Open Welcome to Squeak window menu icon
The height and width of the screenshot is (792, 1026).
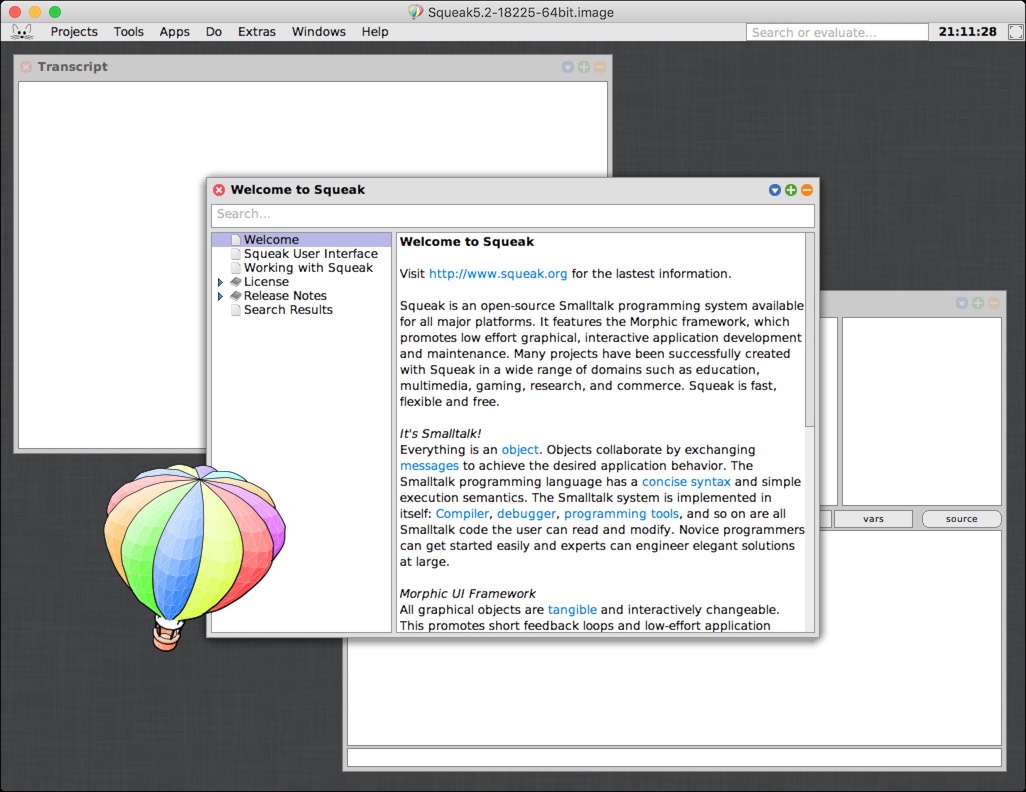[x=774, y=190]
